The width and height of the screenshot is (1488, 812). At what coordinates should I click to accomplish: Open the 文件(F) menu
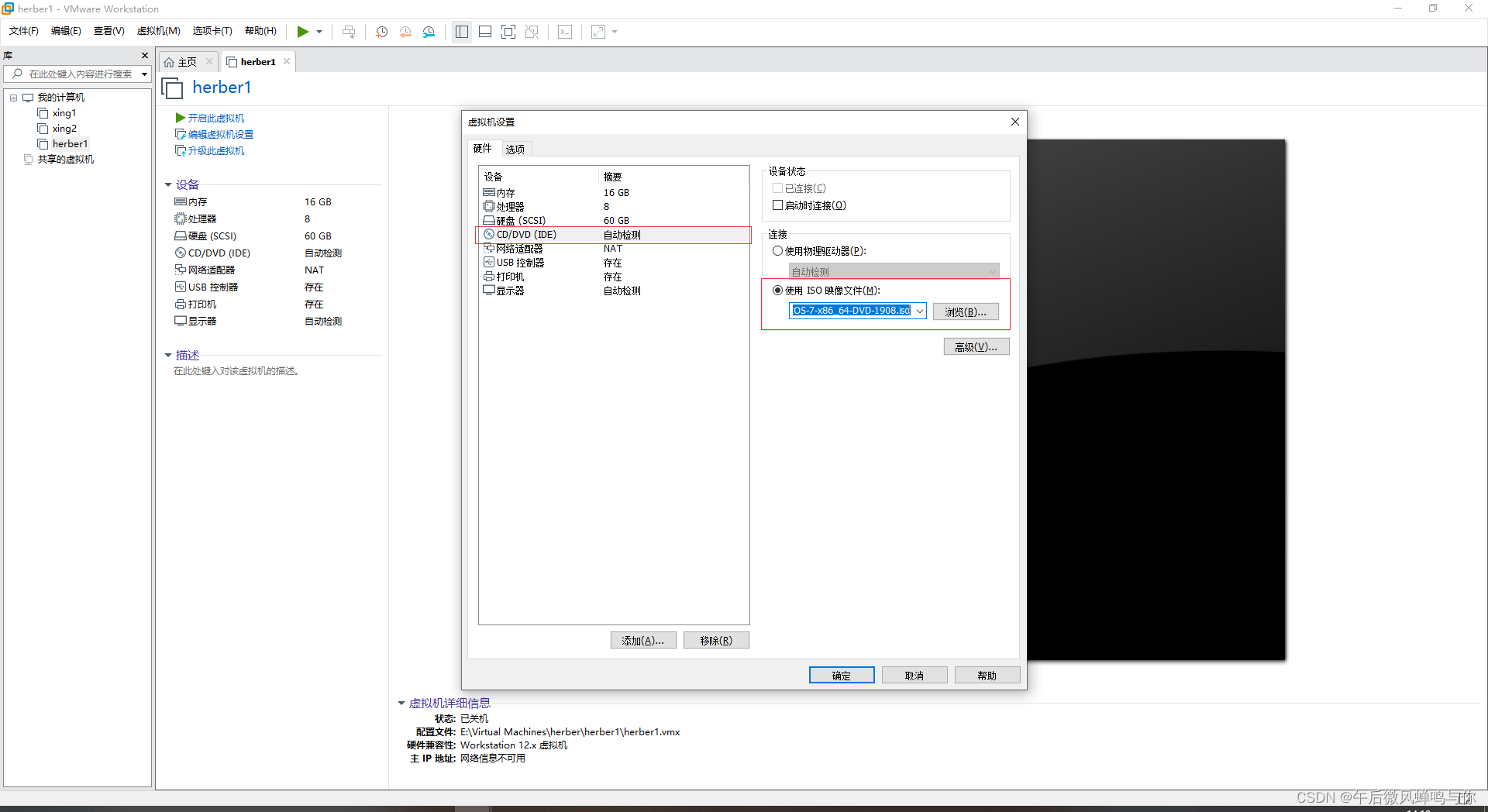click(x=24, y=31)
